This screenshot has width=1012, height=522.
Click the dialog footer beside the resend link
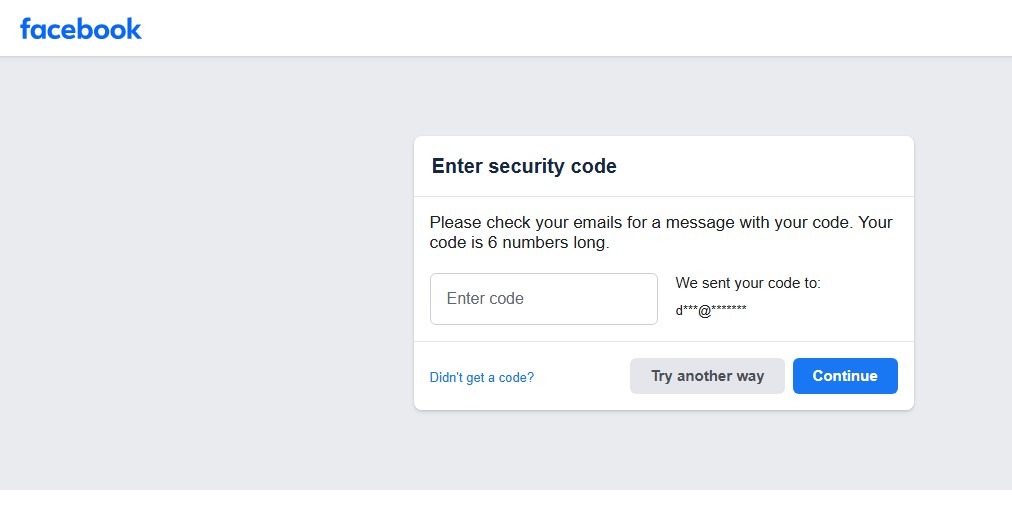tap(580, 377)
